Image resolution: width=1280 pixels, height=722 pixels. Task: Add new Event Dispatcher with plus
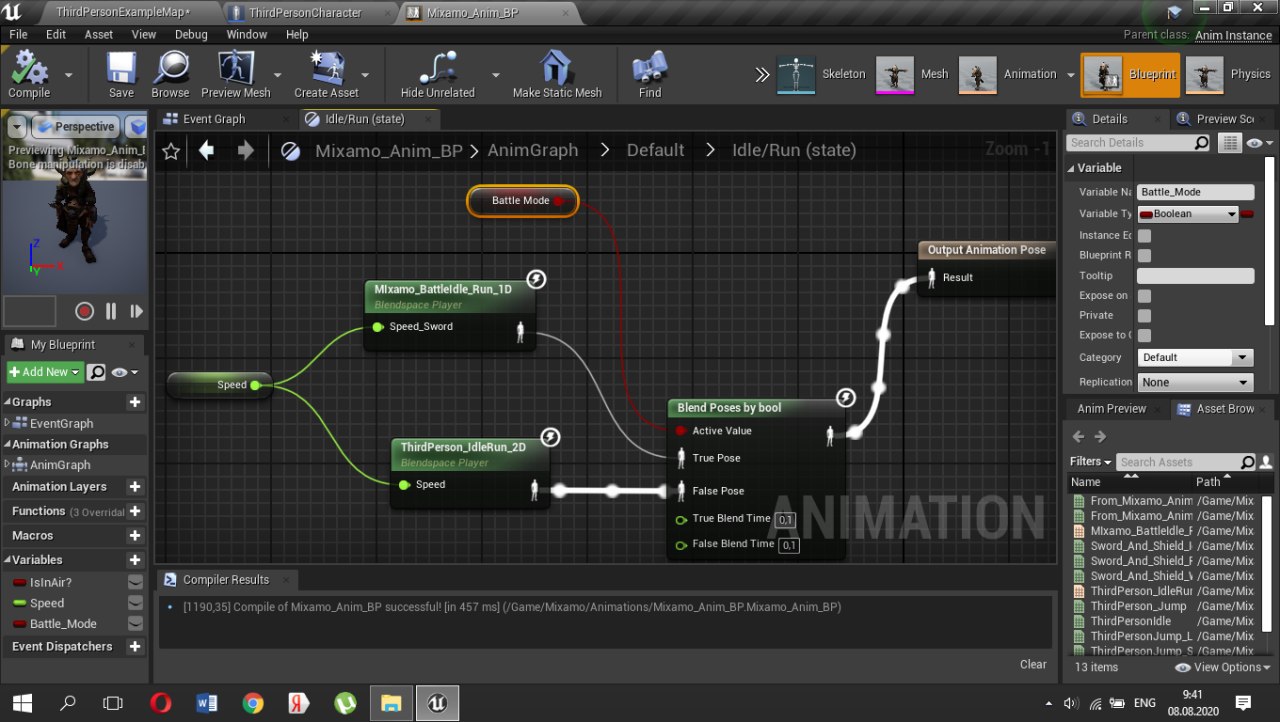tap(135, 647)
